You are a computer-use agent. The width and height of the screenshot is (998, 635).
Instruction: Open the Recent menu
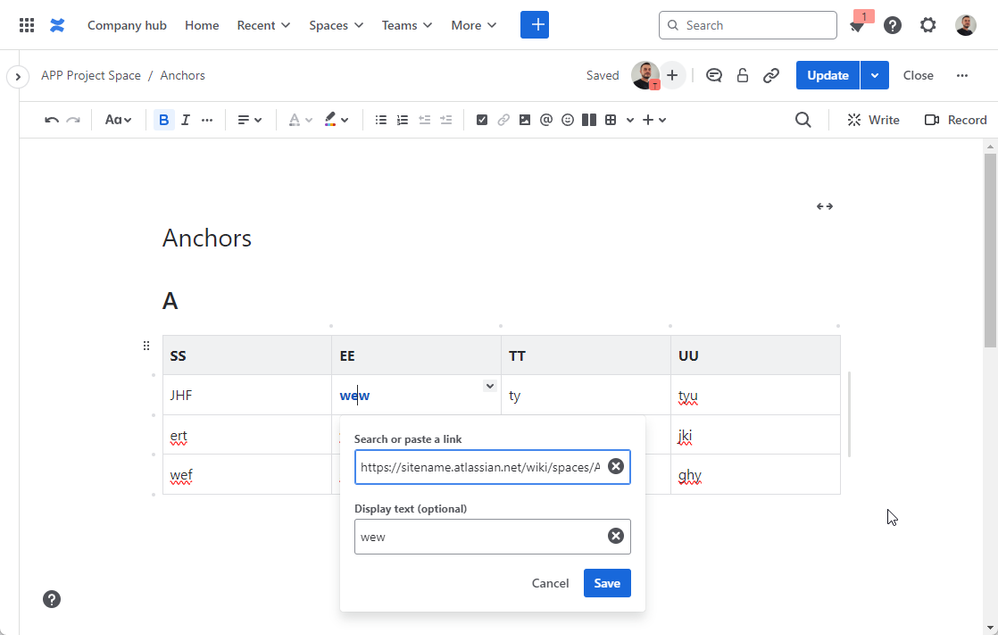click(x=264, y=25)
